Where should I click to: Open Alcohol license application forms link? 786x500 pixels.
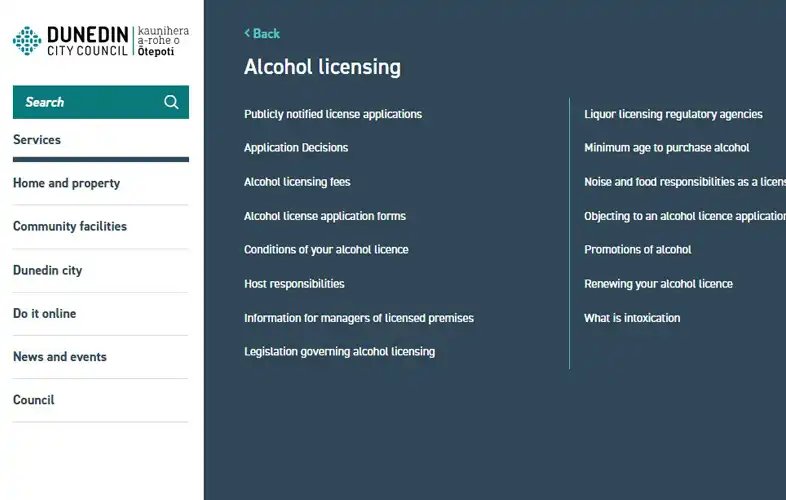click(325, 216)
